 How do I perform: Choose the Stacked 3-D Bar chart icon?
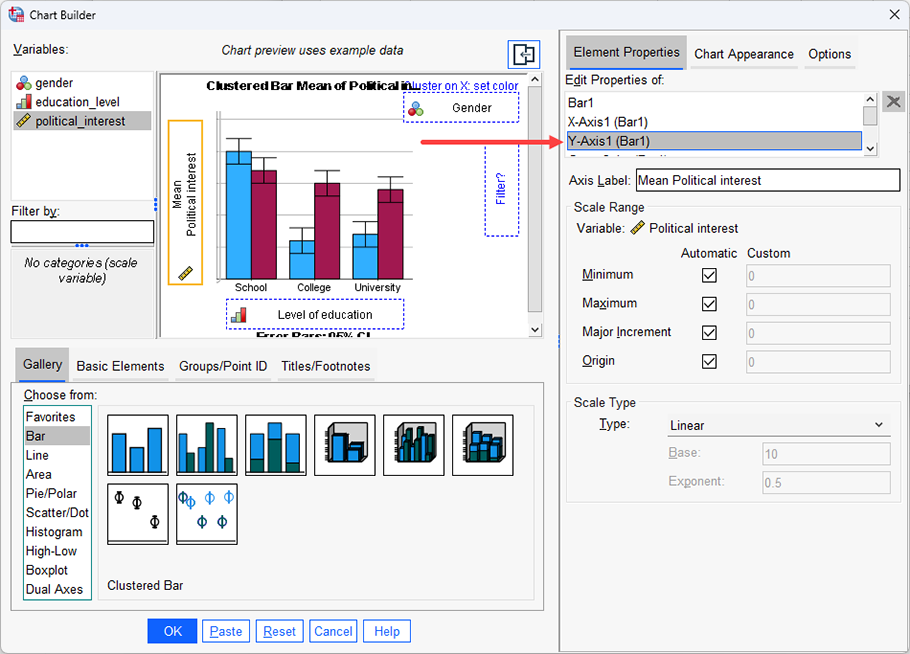483,445
